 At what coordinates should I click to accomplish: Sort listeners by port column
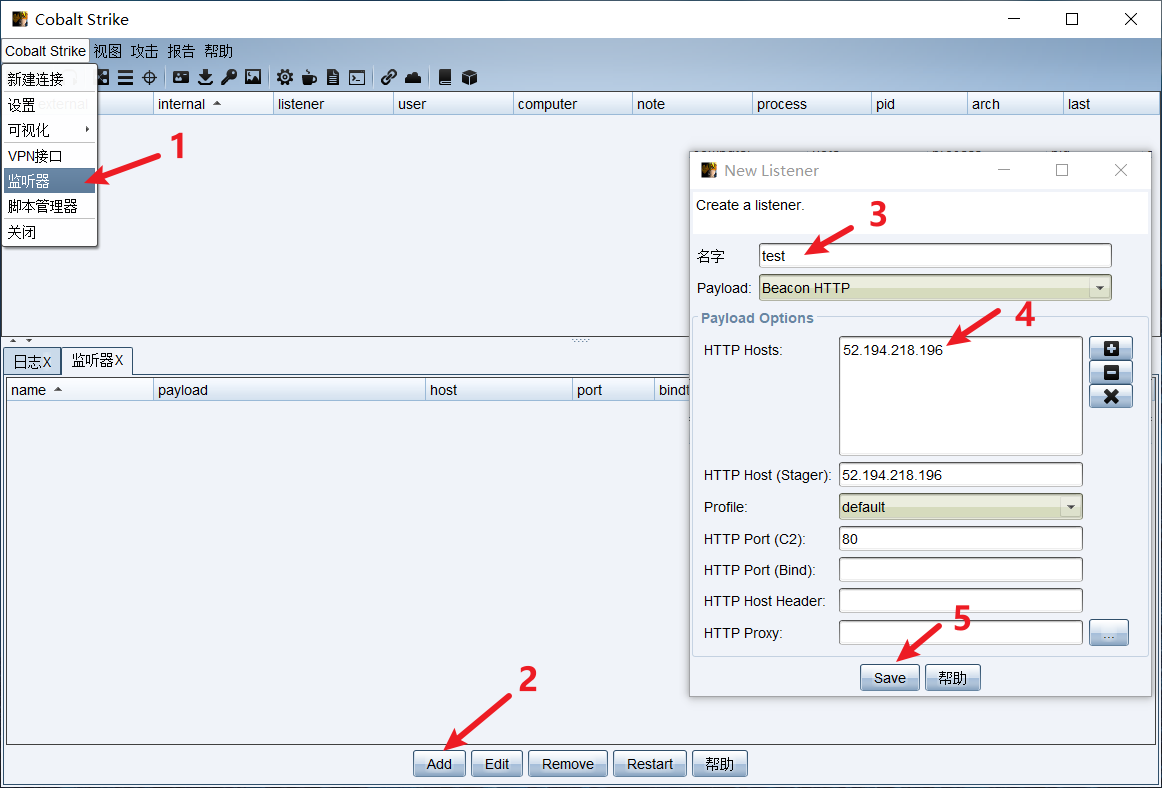614,390
